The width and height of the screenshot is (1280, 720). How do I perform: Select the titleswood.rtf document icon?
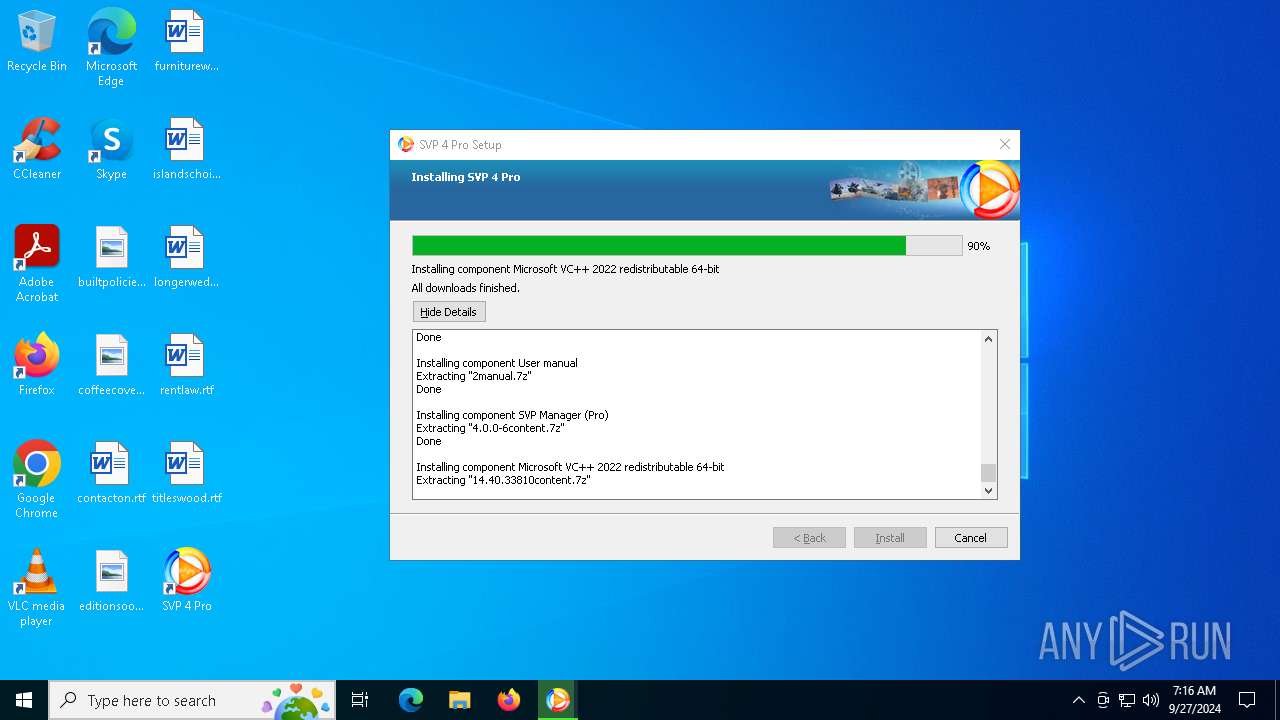tap(186, 474)
